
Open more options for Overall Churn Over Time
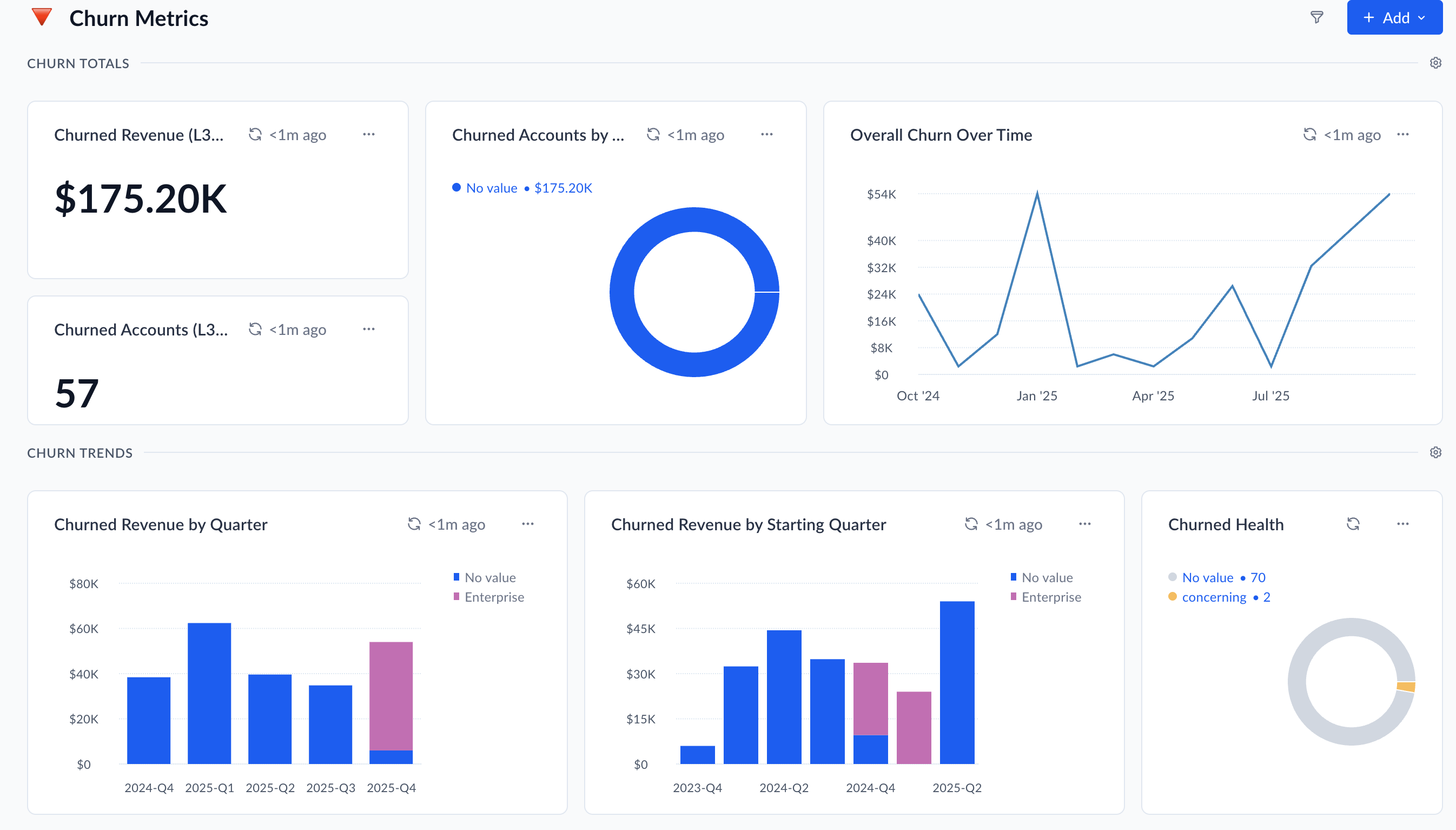pyautogui.click(x=1402, y=135)
